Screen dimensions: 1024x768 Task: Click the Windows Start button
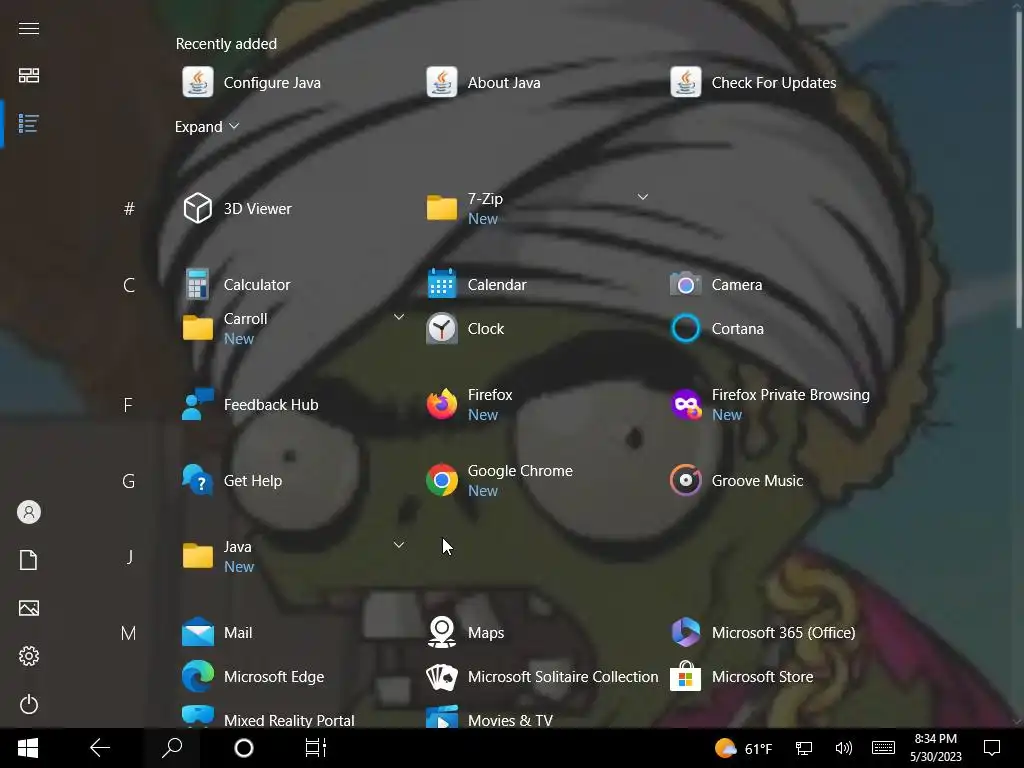28,748
